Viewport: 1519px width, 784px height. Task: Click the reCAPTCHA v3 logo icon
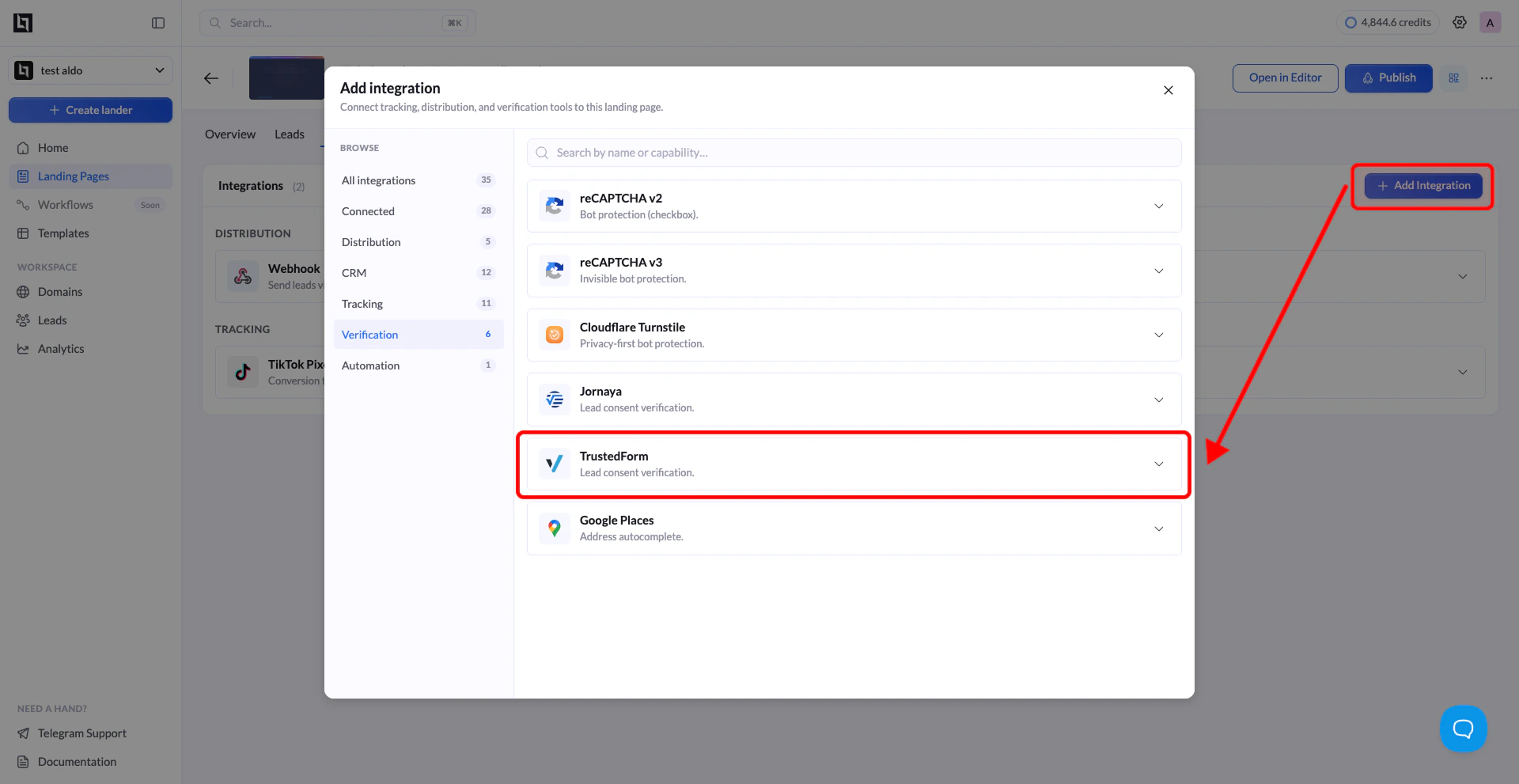coord(555,271)
